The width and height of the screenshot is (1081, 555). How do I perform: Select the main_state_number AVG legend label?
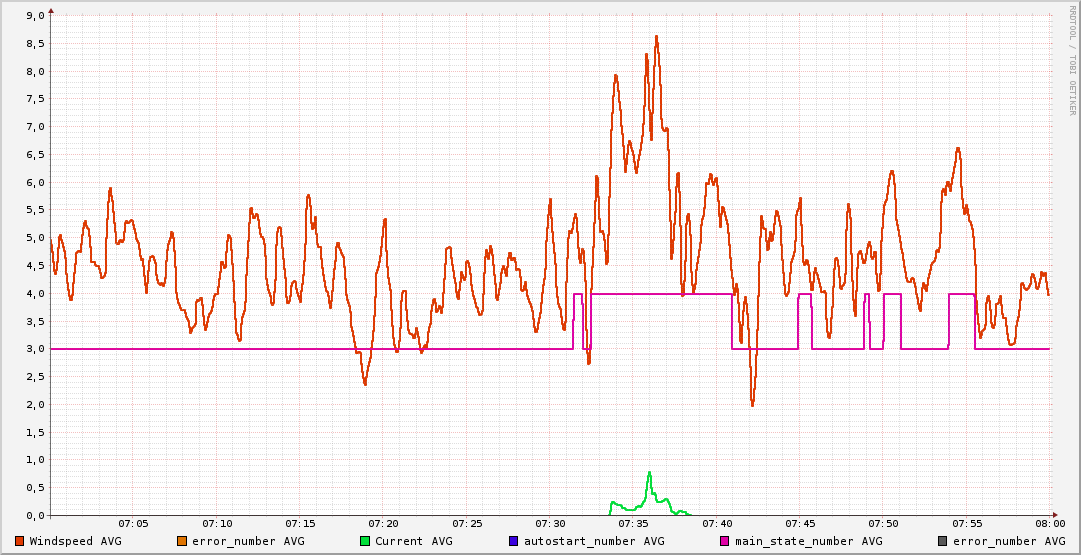click(x=809, y=541)
